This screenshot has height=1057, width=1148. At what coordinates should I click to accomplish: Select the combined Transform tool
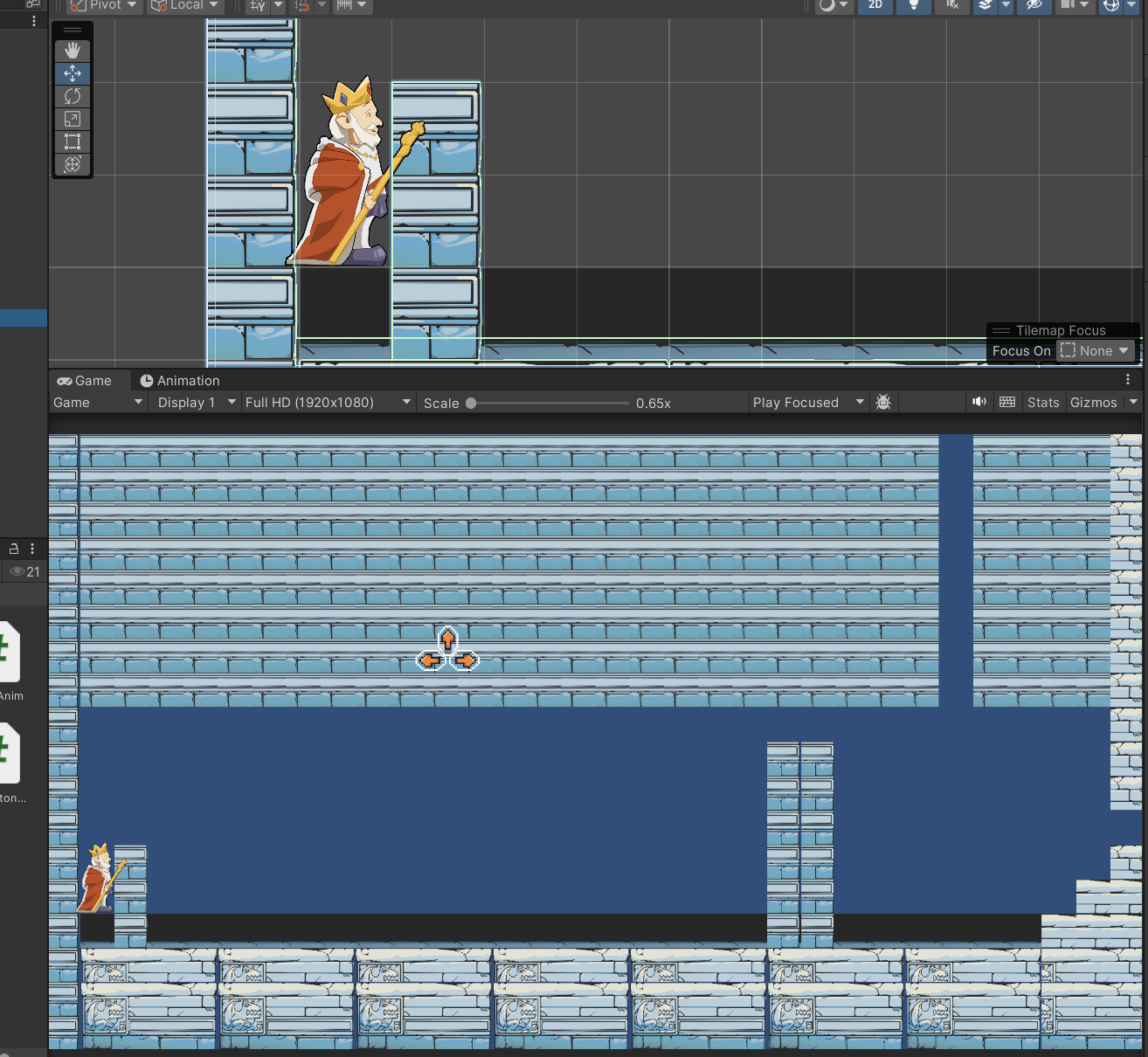73,164
